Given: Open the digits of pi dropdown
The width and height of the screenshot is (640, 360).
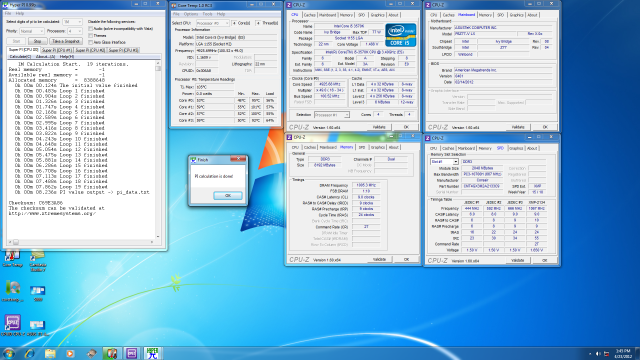Looking at the screenshot, I should [x=72, y=22].
